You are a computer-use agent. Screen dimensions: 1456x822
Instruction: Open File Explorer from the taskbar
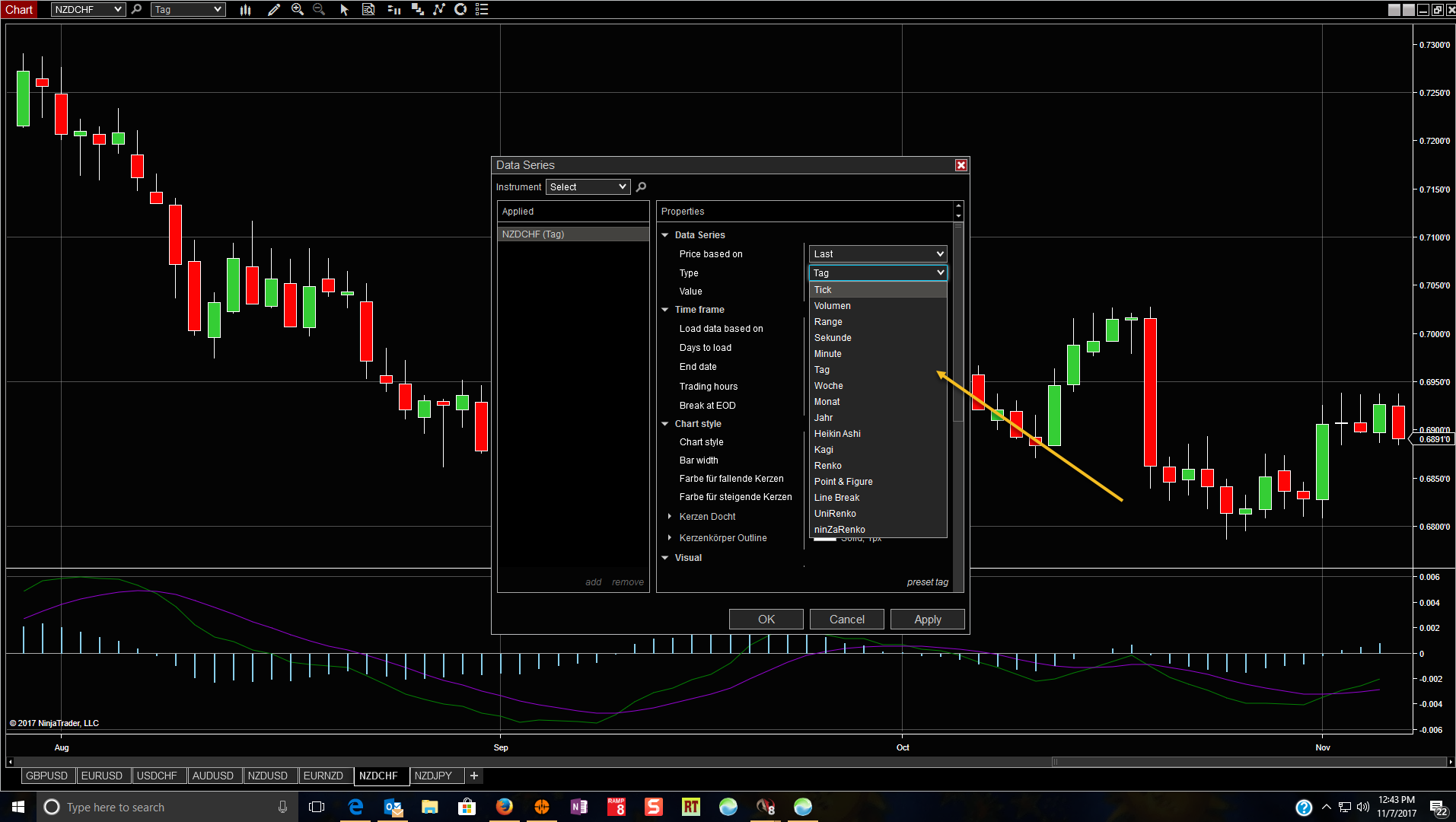(430, 807)
